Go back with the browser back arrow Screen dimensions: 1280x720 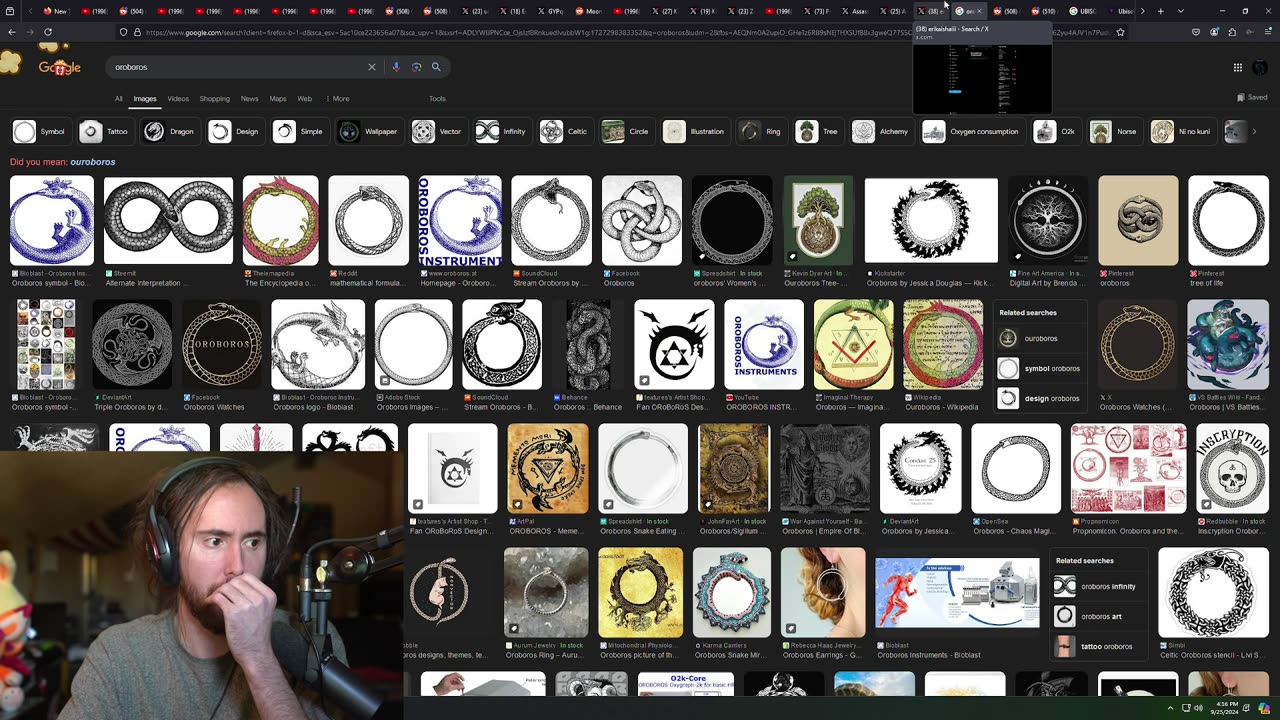pos(11,32)
